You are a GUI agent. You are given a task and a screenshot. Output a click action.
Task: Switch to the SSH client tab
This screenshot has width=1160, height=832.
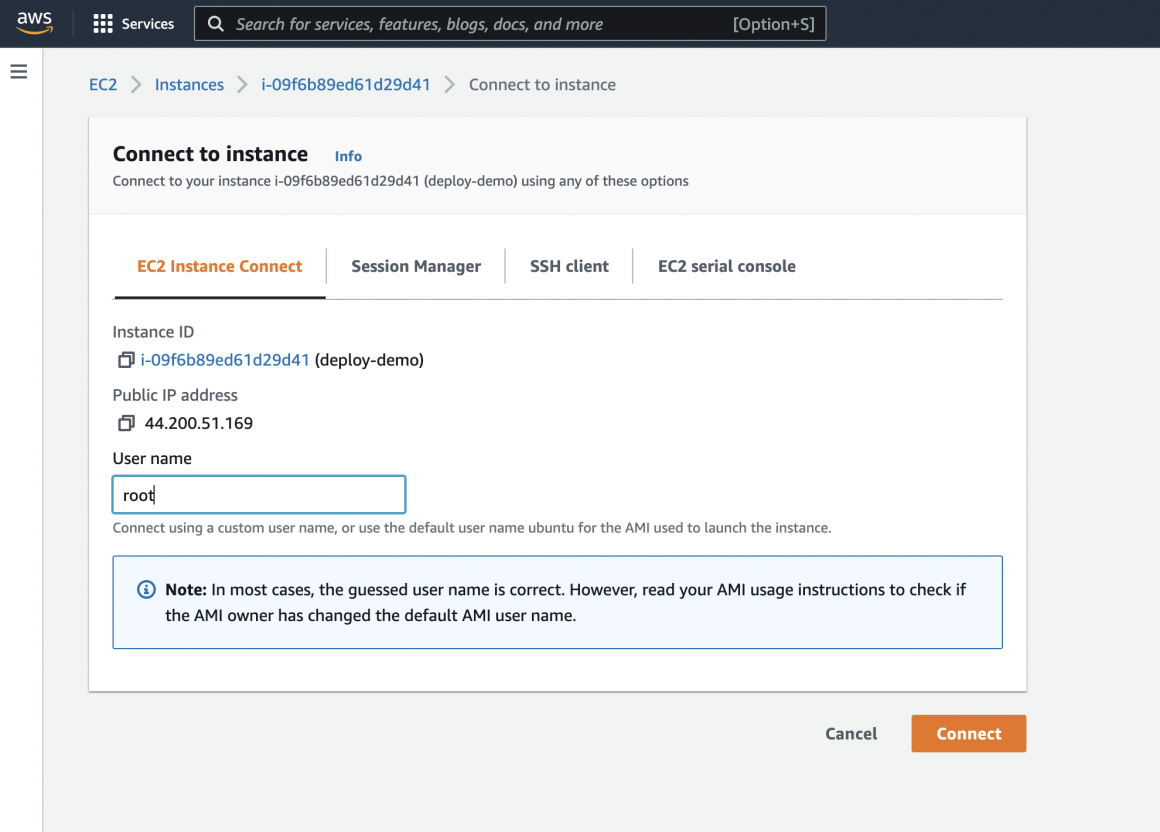pos(569,266)
